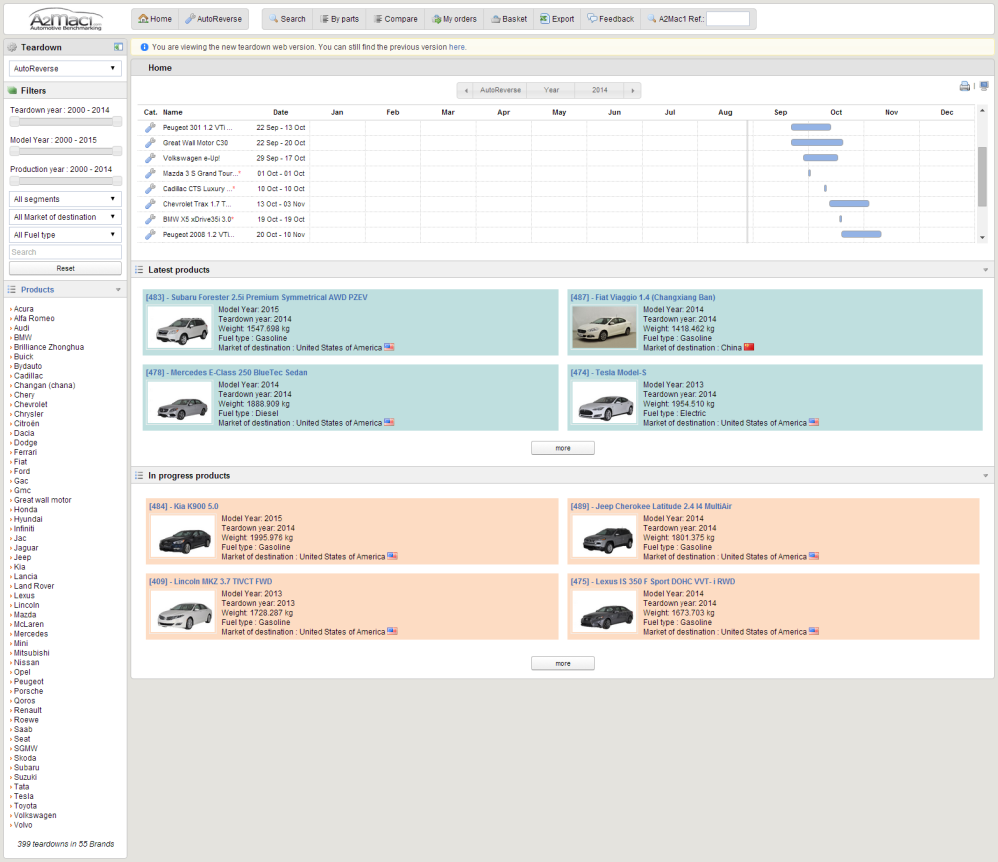Click the wrench icon for Great Wall Motor C30
The width and height of the screenshot is (998, 862).
(150, 143)
